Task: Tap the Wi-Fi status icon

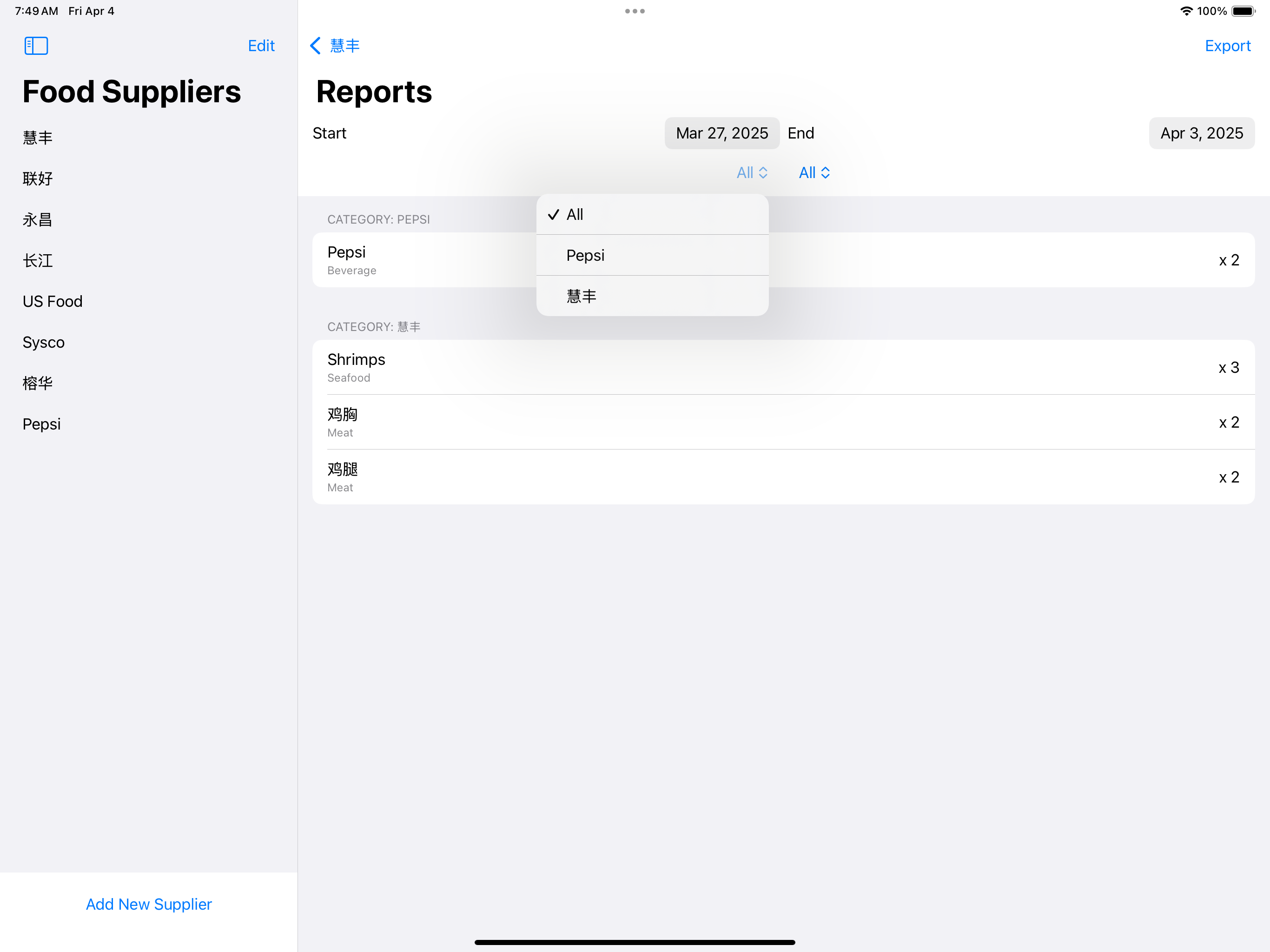Action: point(1186,11)
